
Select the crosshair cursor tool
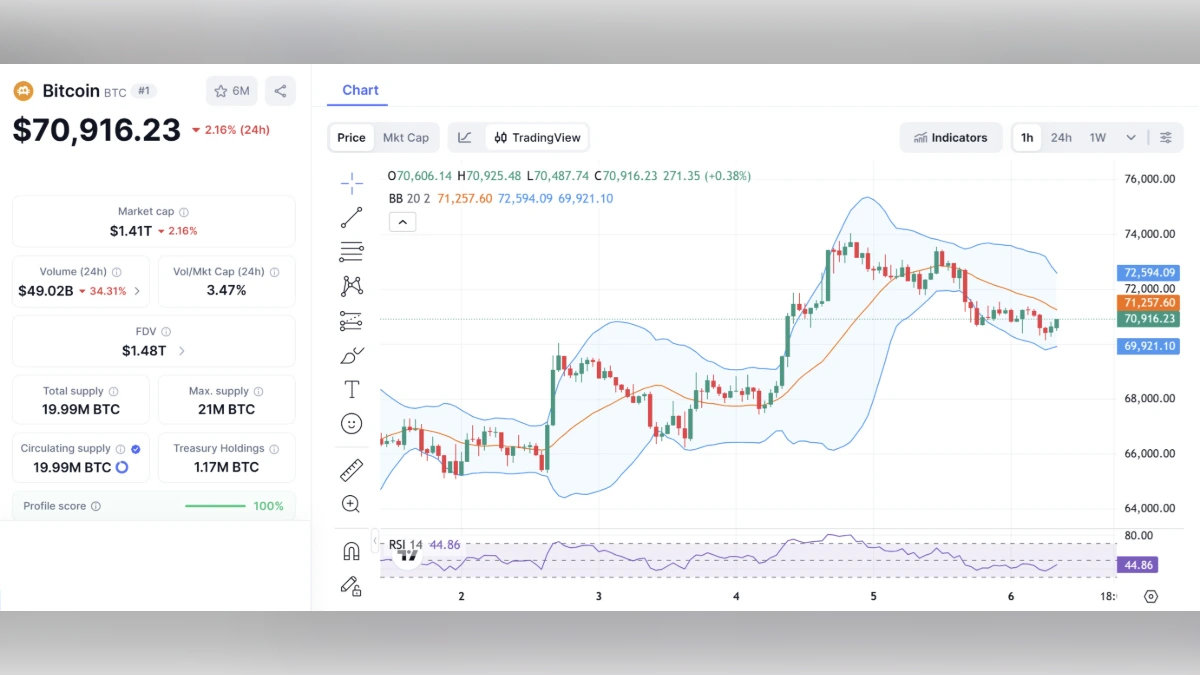351,183
